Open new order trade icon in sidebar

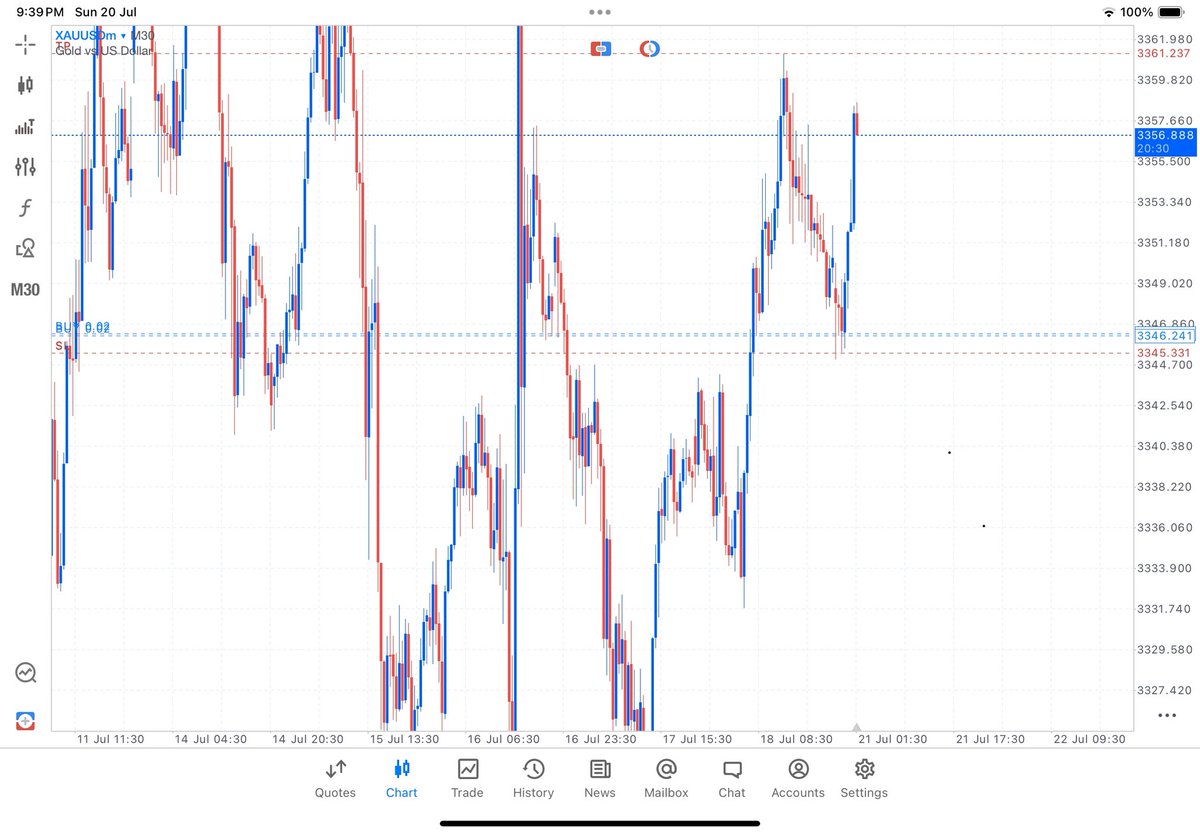point(26,720)
